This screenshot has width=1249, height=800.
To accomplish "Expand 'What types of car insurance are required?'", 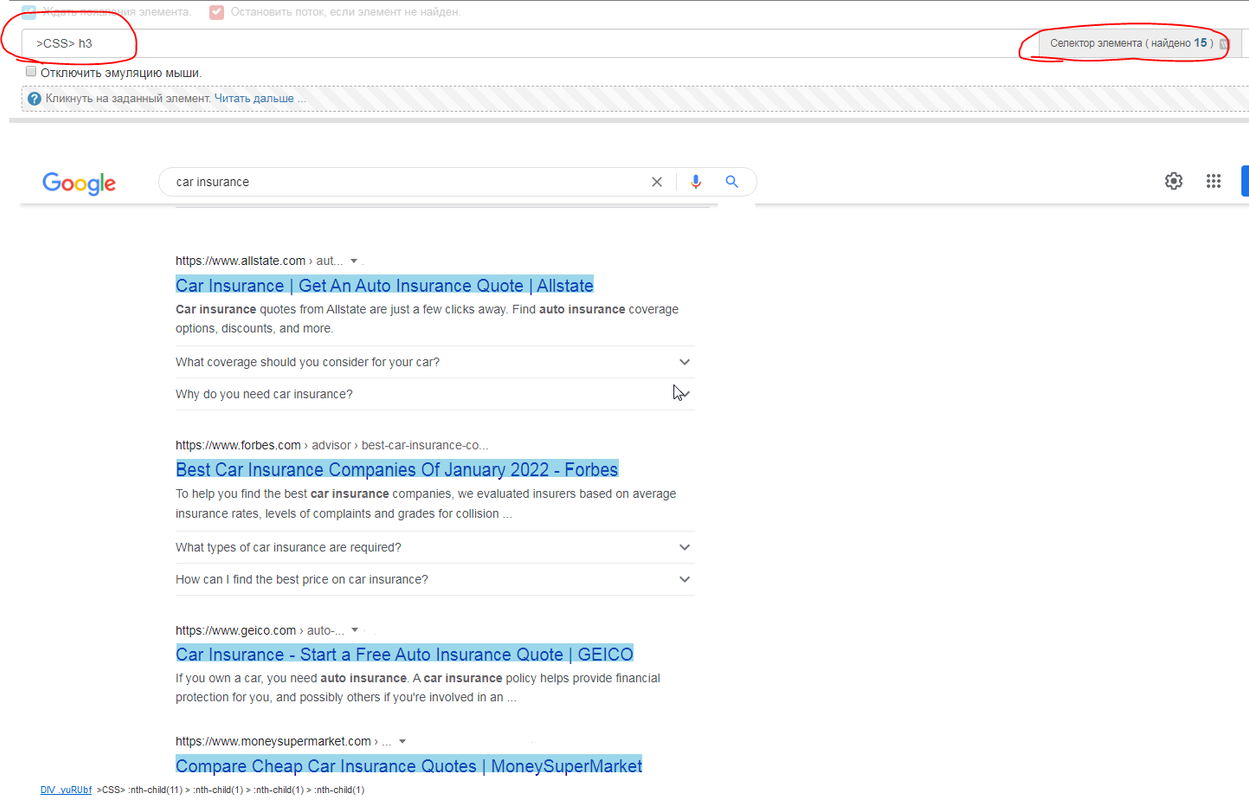I will pyautogui.click(x=435, y=547).
